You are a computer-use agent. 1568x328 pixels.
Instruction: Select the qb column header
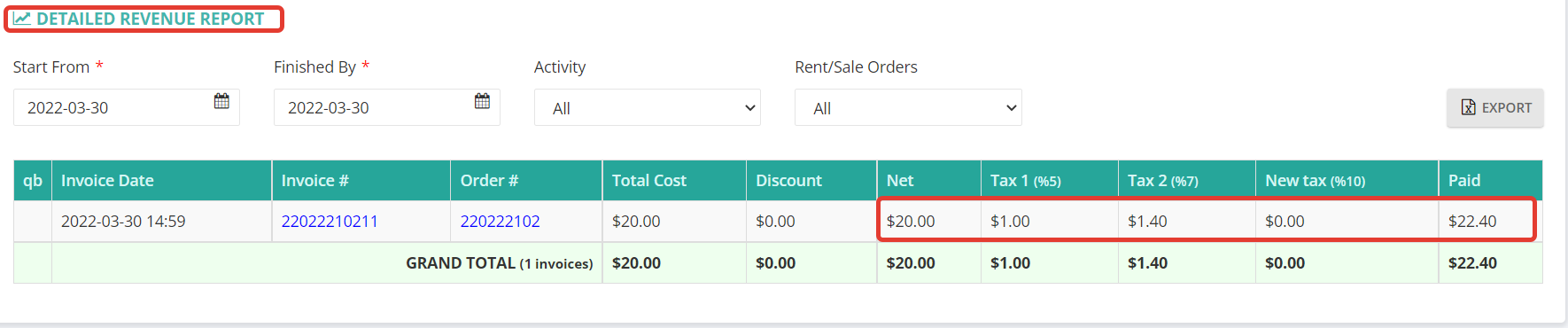click(x=33, y=180)
